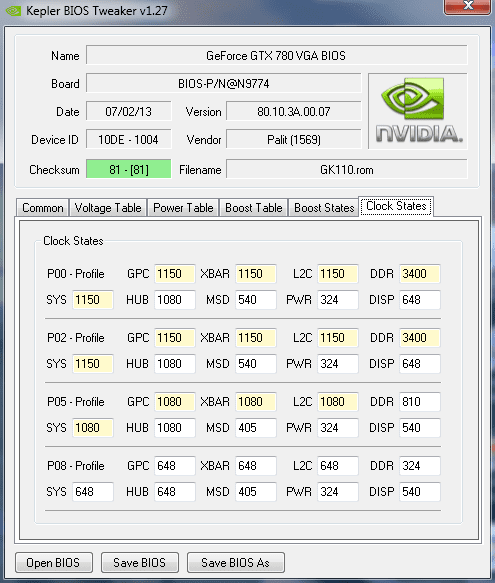495x583 pixels.
Task: Edit the P00 profile GPC clock field
Action: pos(175,274)
